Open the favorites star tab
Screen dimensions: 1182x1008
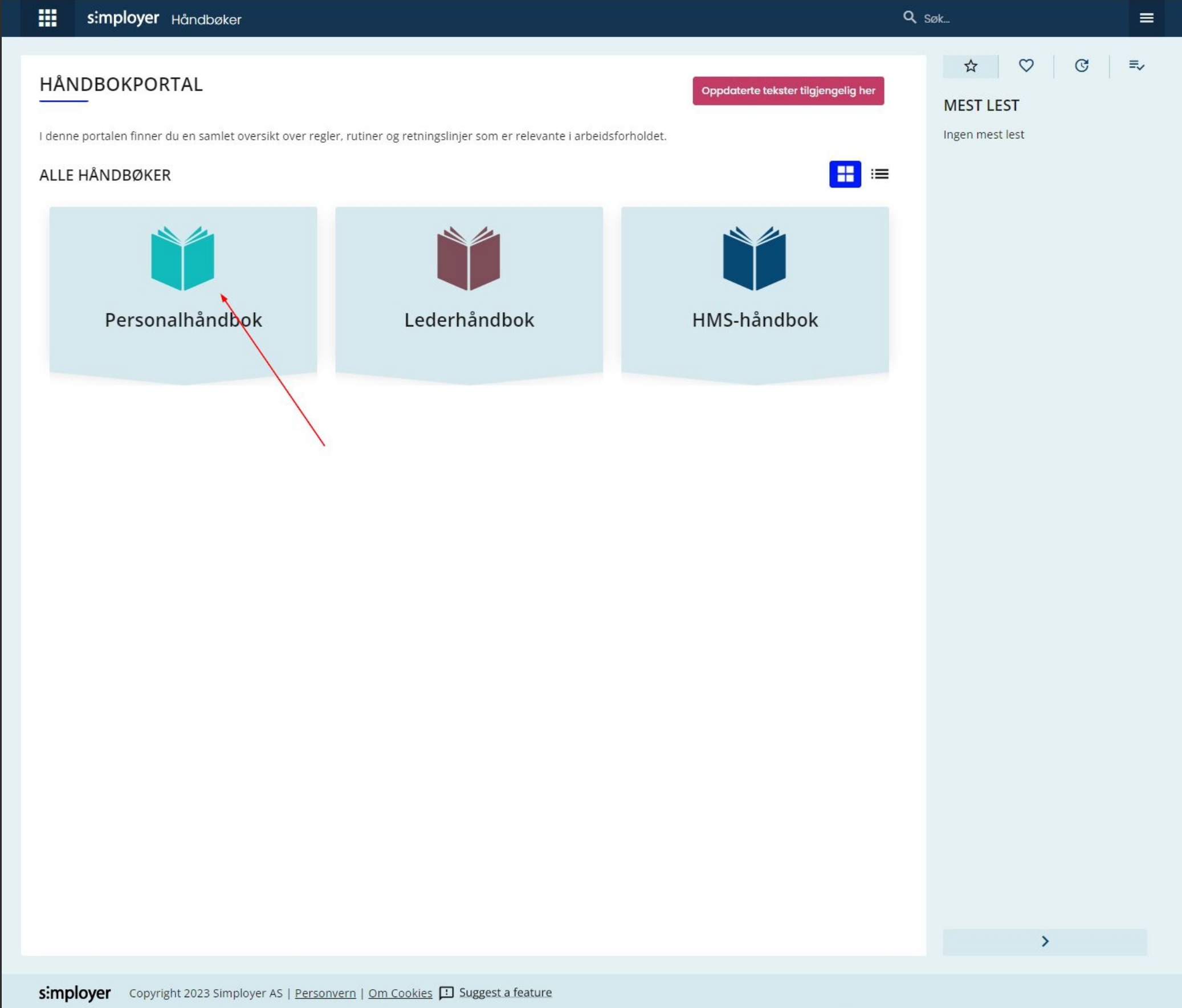(971, 66)
